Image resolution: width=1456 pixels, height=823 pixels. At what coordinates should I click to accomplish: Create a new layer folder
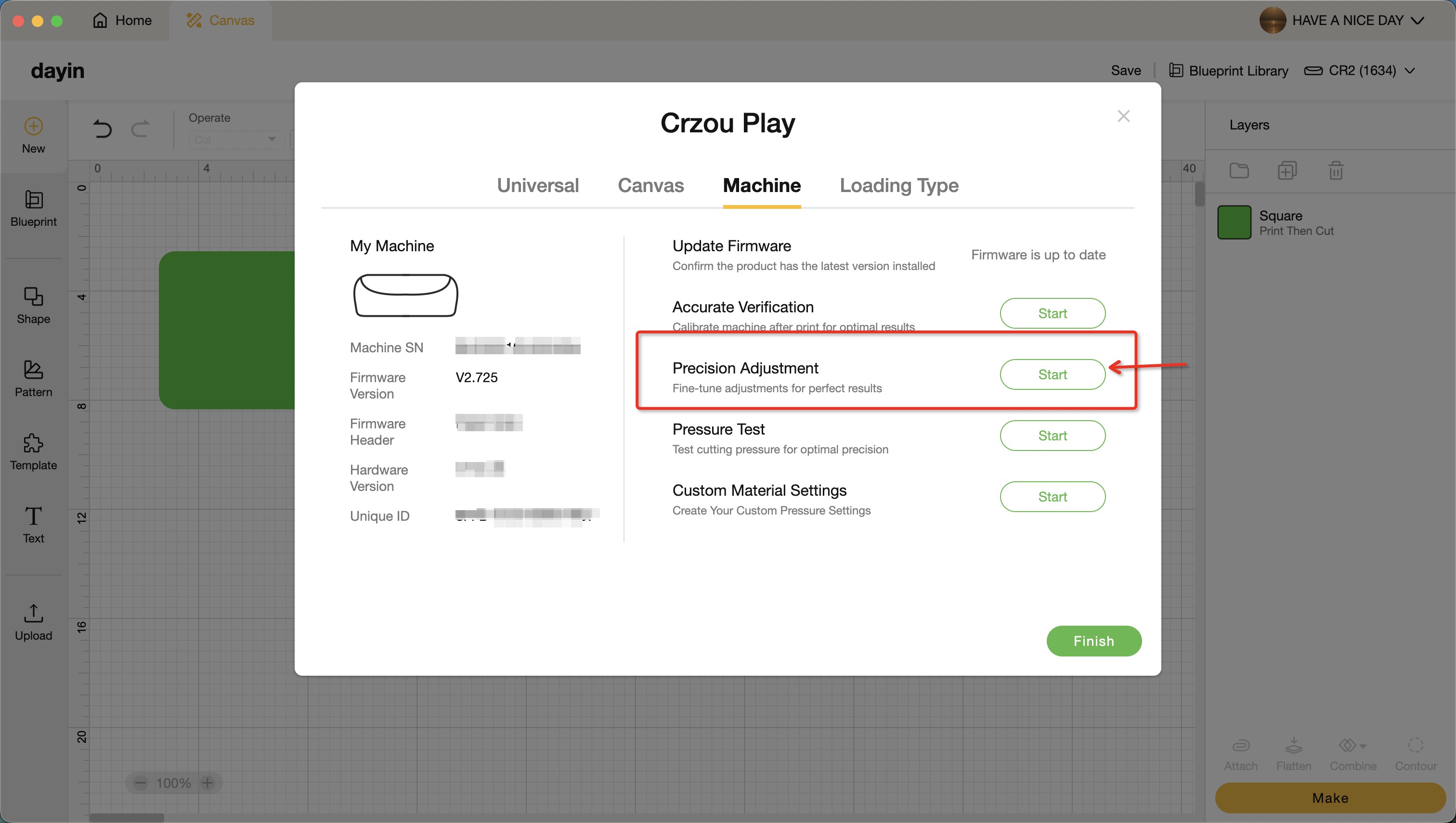coord(1239,170)
